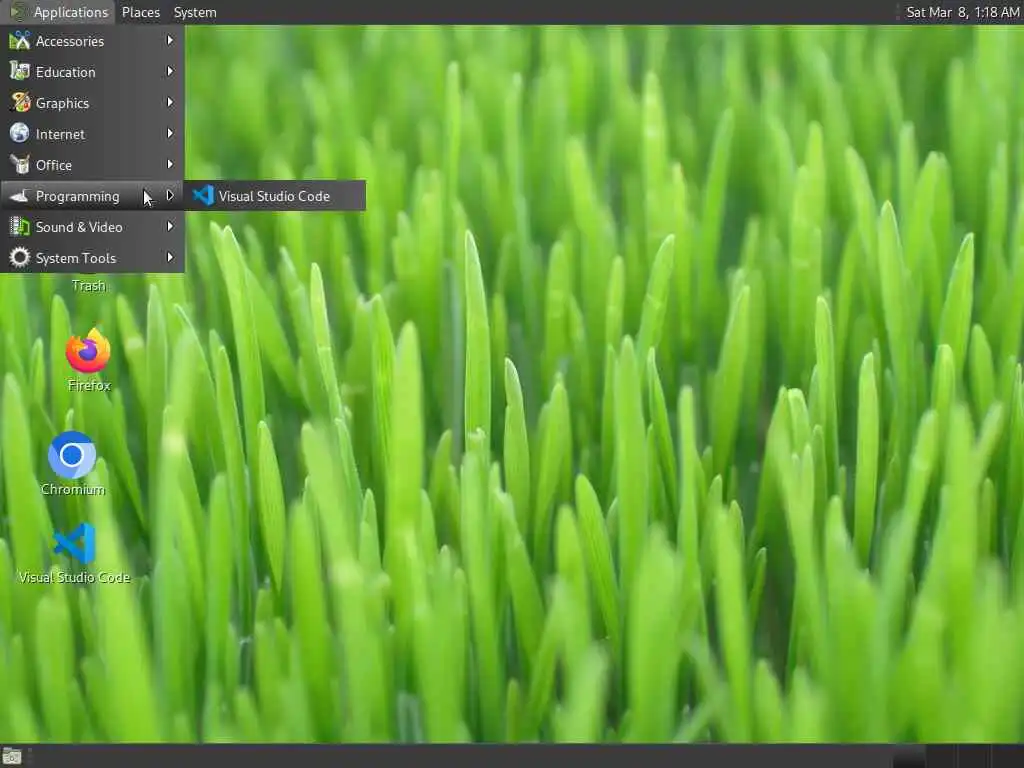Click the Graphics paint palette icon
1024x768 pixels.
[20, 103]
